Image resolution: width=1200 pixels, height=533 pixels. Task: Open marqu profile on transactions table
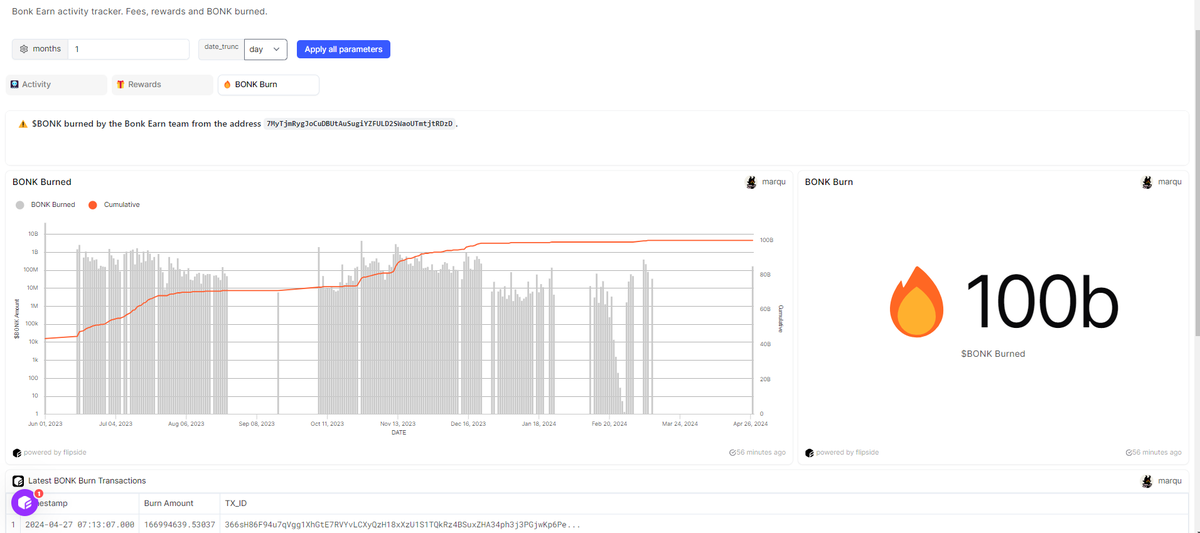click(1169, 481)
